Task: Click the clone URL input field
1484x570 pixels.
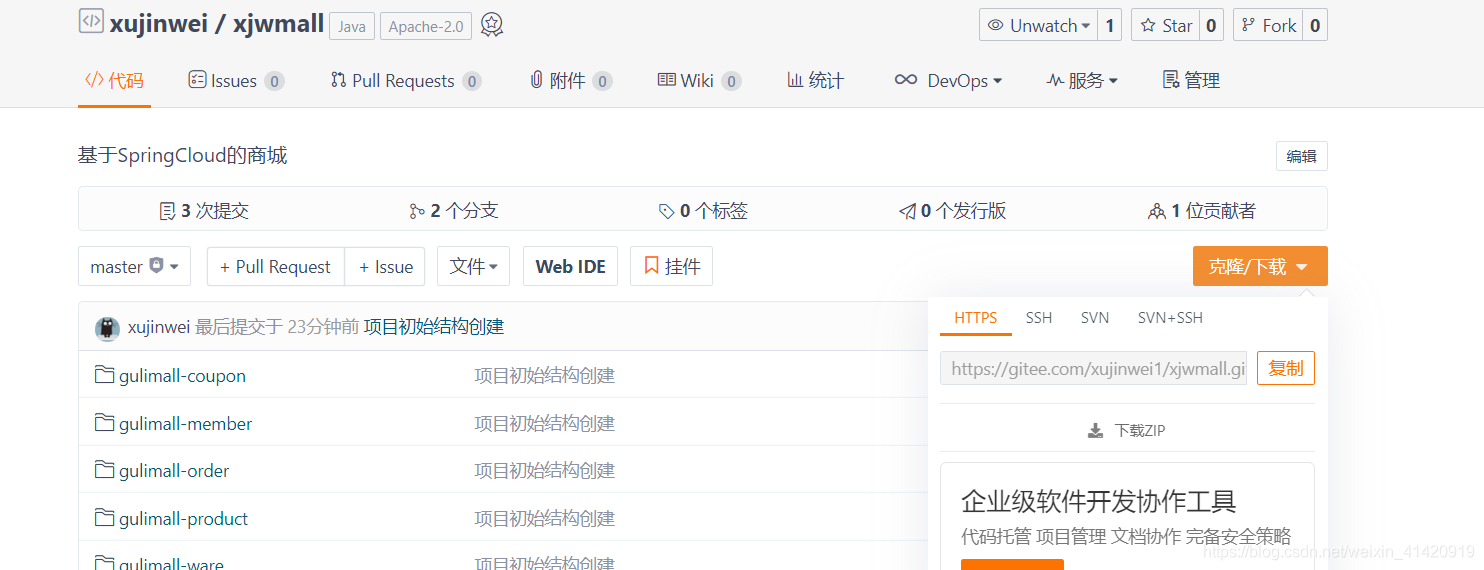Action: click(1093, 368)
